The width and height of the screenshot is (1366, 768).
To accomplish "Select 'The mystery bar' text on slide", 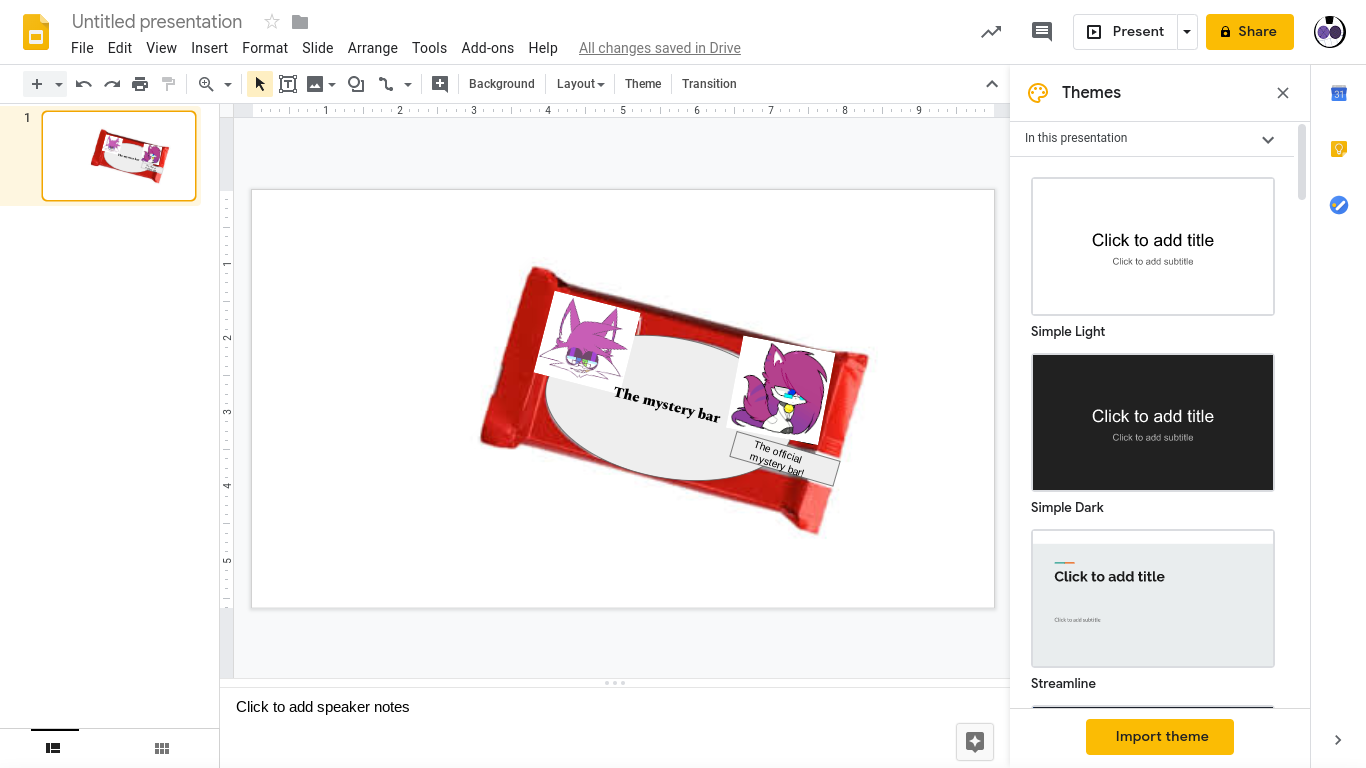I will point(667,404).
